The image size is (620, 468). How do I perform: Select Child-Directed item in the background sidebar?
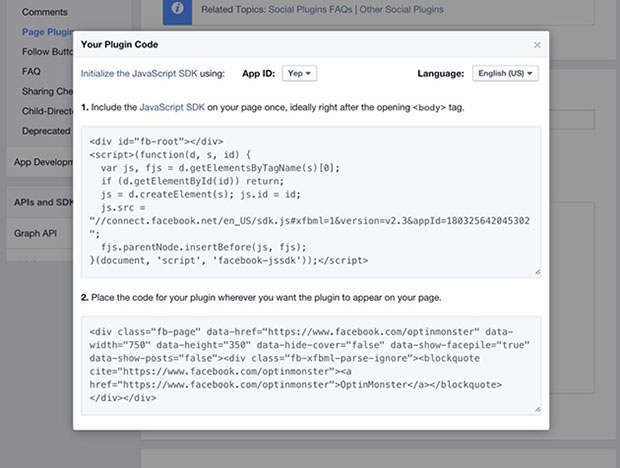click(x=47, y=111)
